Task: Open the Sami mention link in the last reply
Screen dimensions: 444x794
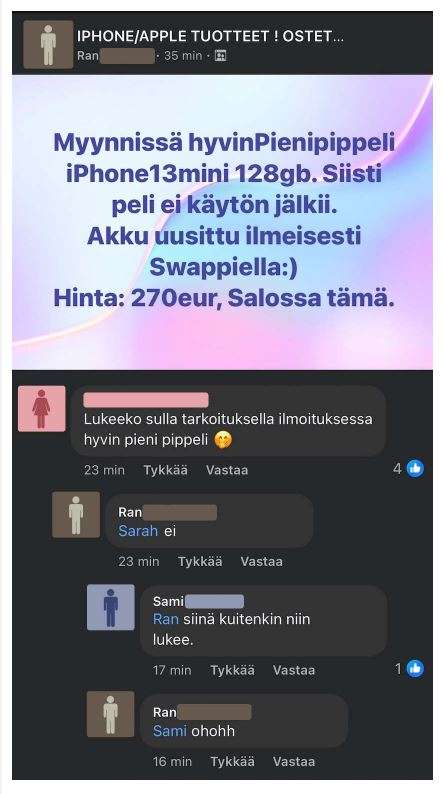Action: click(170, 731)
